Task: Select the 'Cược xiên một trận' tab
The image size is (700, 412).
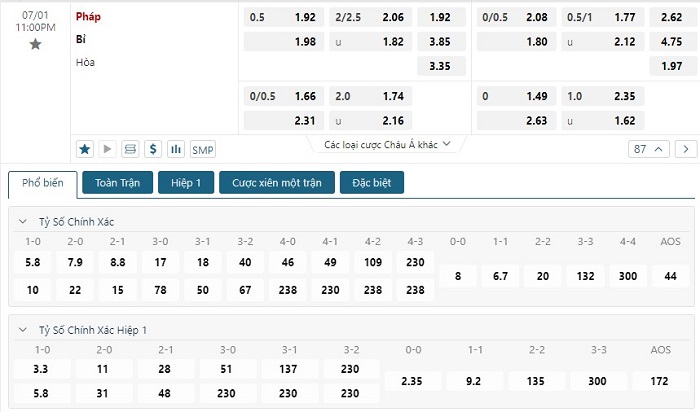Action: coord(275,184)
